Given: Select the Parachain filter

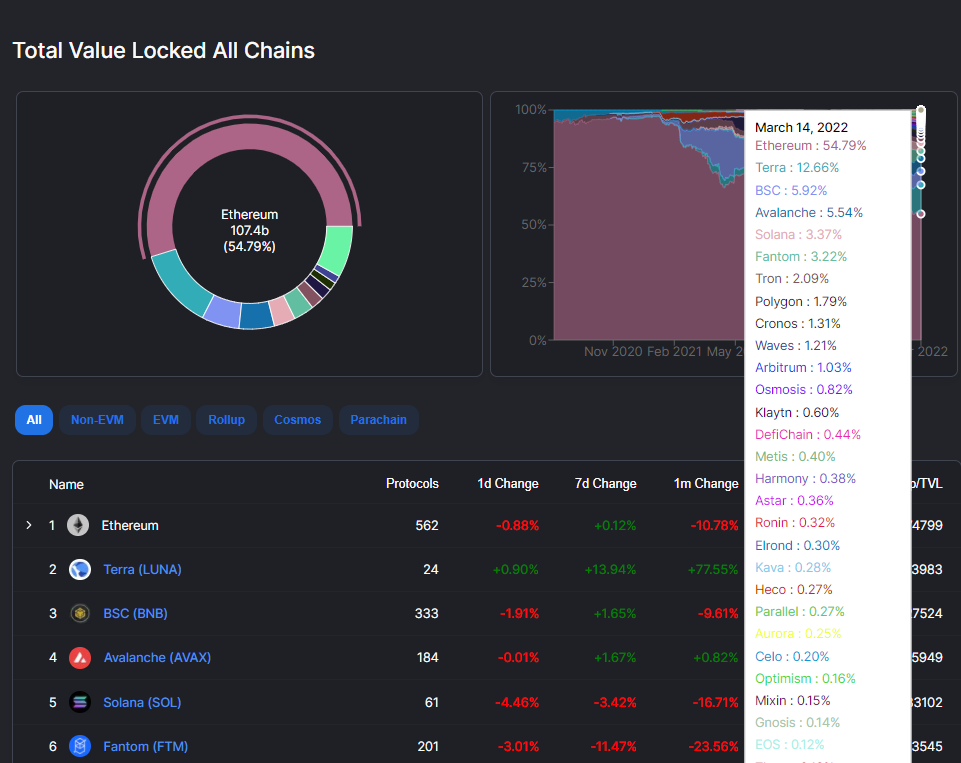Looking at the screenshot, I should [x=378, y=420].
